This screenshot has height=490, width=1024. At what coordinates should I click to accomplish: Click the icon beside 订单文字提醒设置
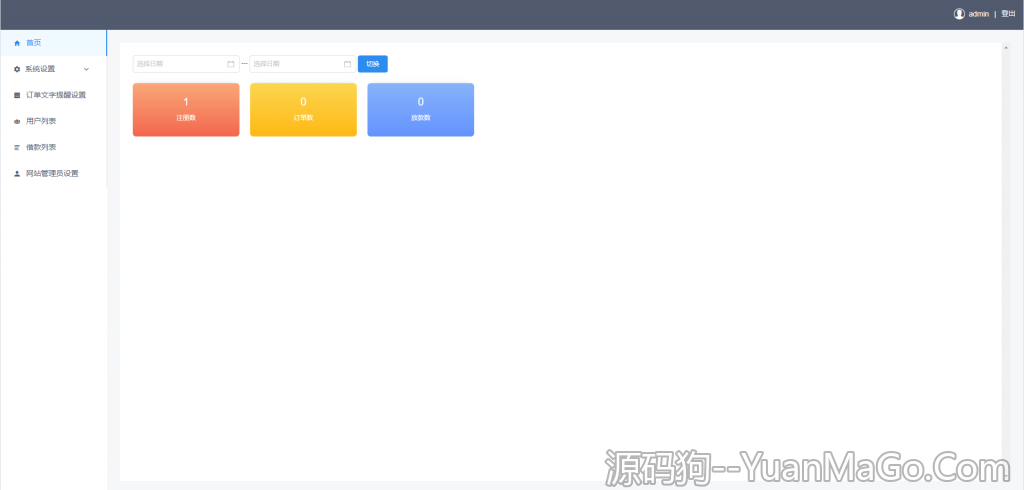click(17, 95)
